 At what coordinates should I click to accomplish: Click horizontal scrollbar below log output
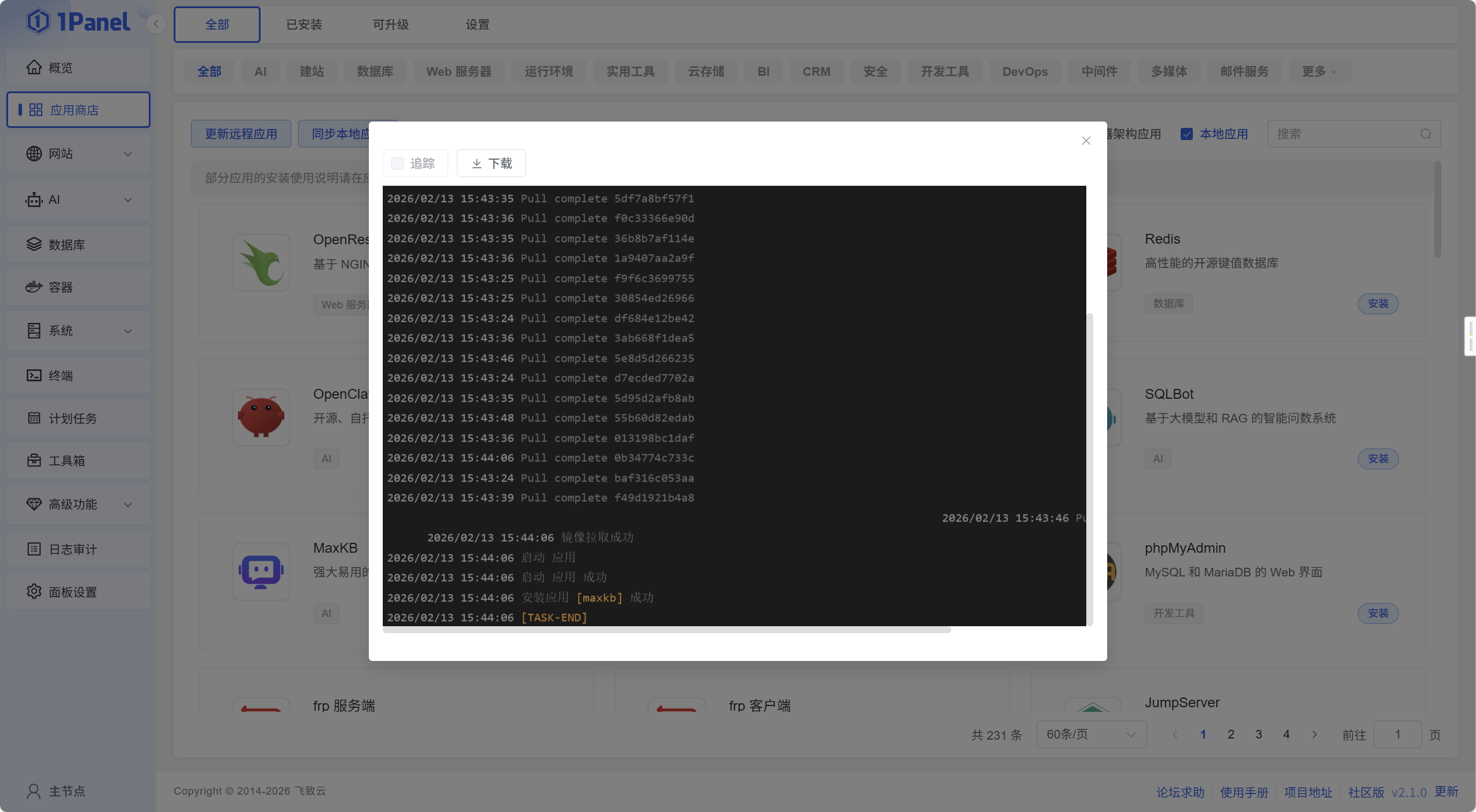tap(666, 630)
